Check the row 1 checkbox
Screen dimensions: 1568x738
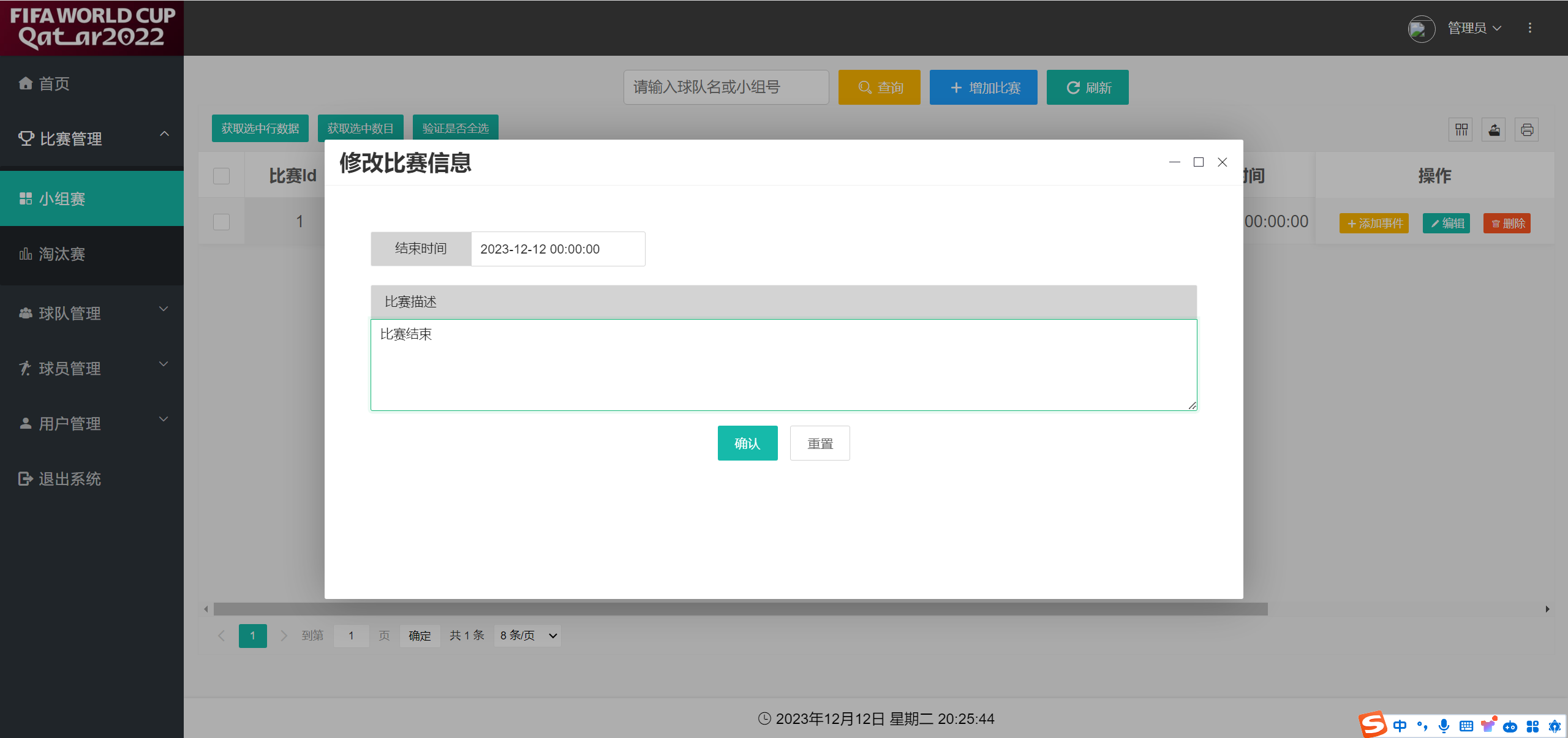[221, 222]
